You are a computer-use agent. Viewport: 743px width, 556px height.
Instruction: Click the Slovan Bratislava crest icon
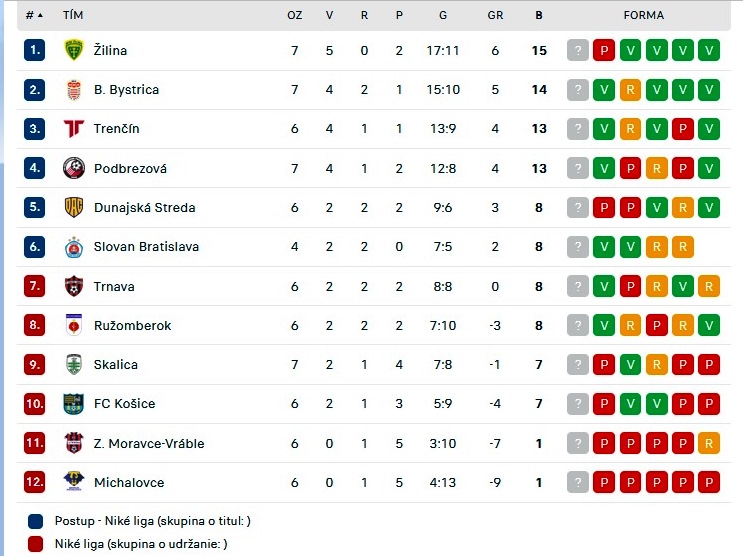(74, 246)
